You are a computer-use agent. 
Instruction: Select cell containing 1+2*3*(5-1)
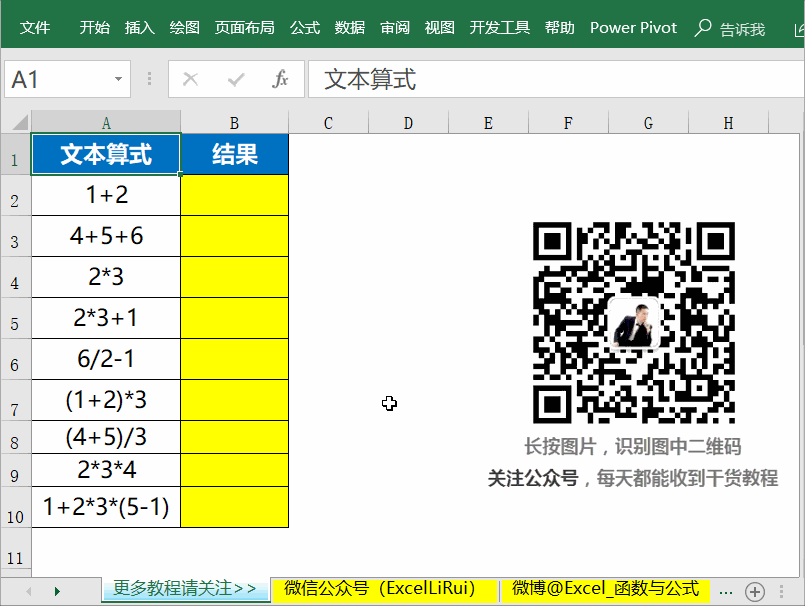[106, 507]
